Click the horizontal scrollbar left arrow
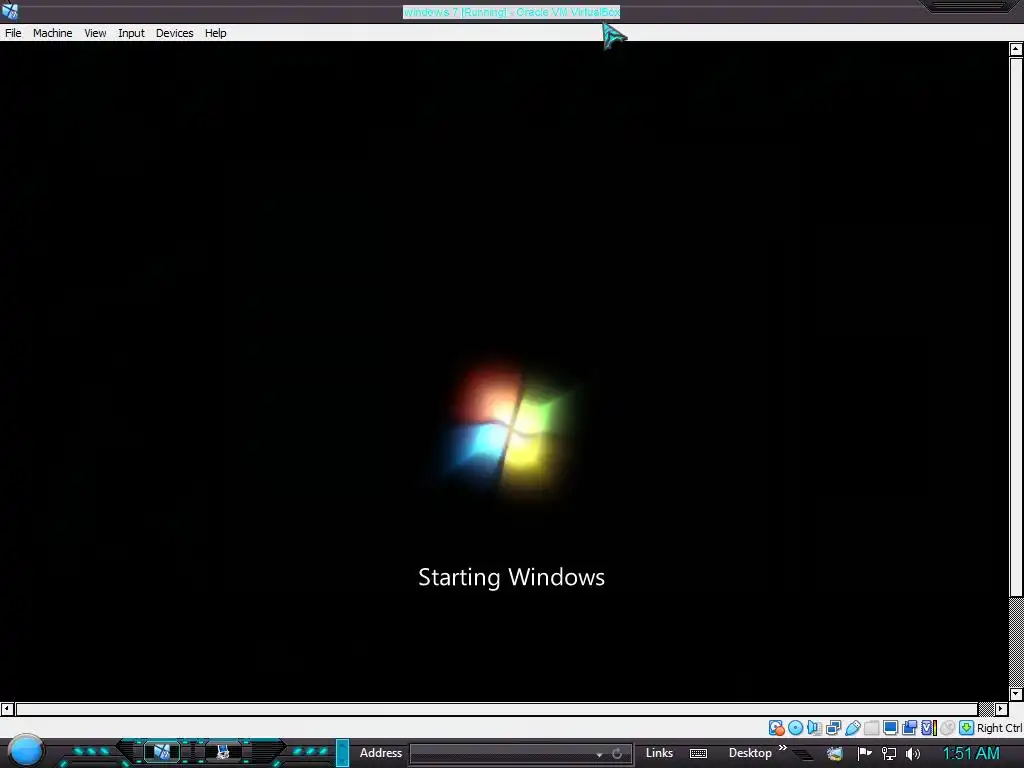The height and width of the screenshot is (768, 1024). [x=7, y=709]
